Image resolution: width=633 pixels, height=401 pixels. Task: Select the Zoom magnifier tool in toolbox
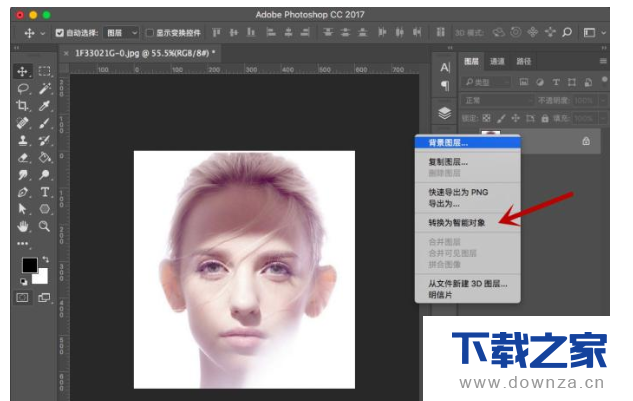click(x=44, y=226)
